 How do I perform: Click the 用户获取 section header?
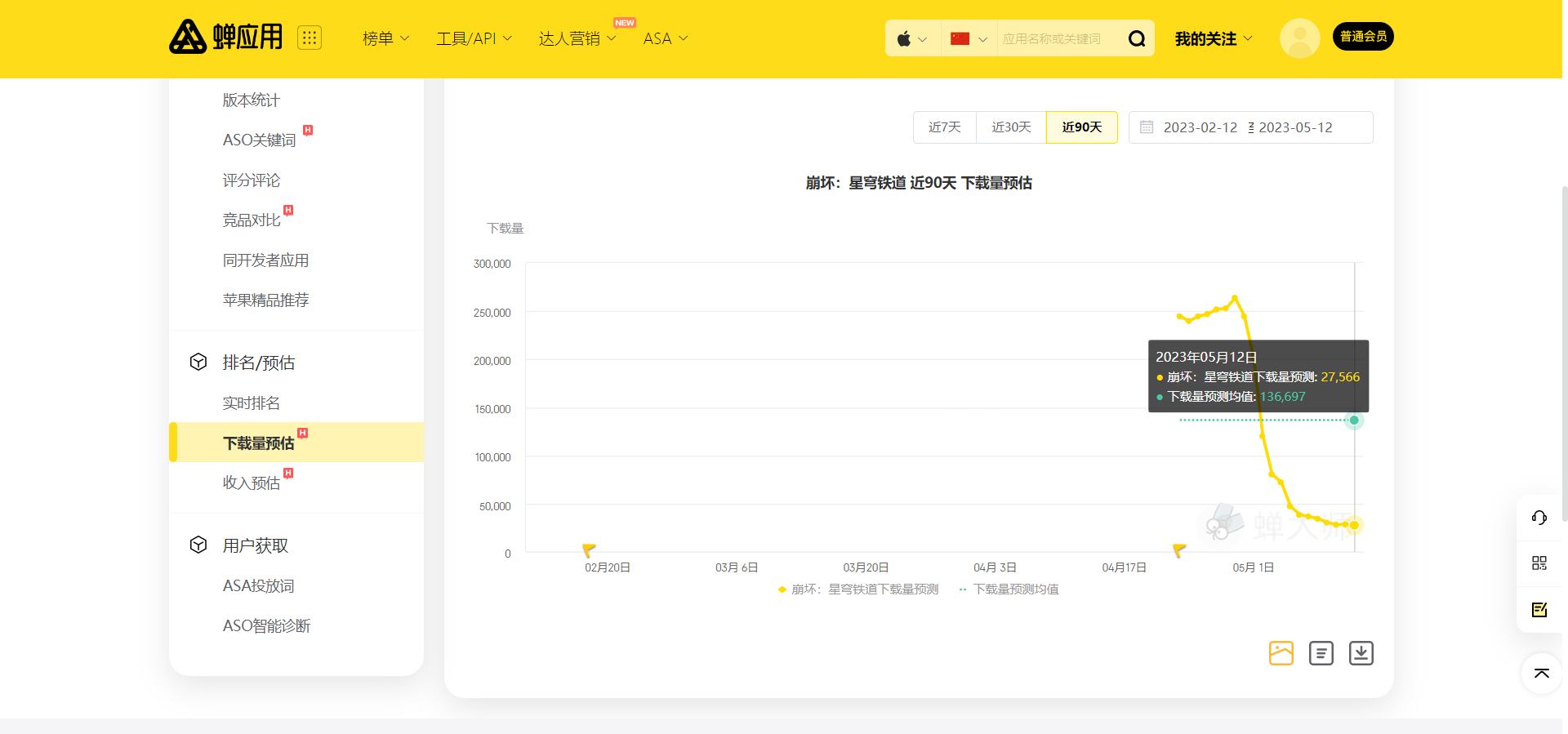click(x=256, y=545)
